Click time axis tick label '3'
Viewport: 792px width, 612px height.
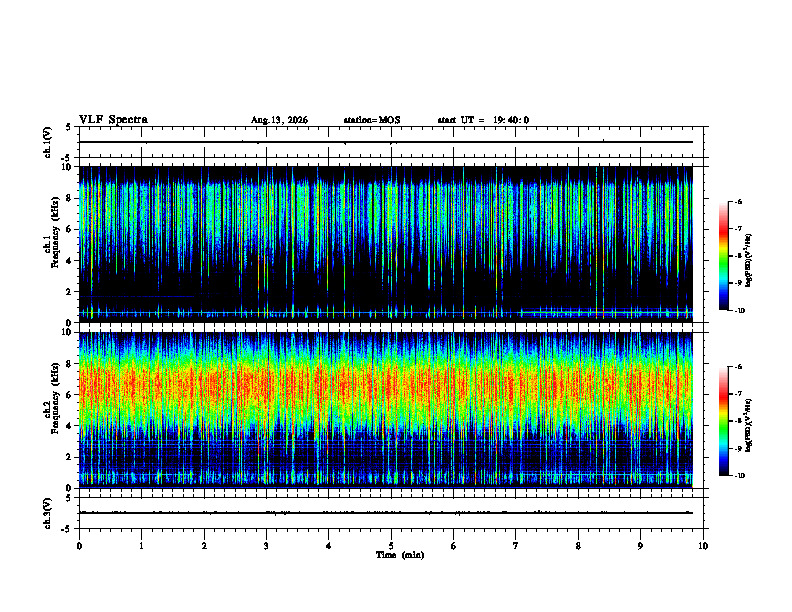tap(266, 546)
